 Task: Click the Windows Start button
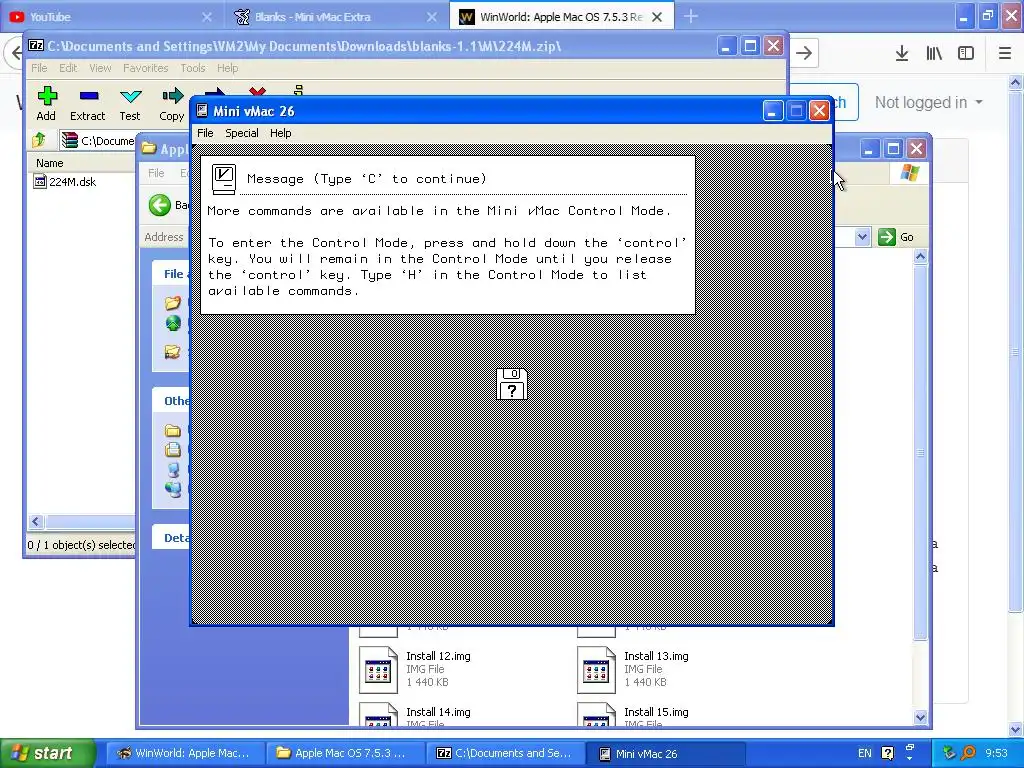[47, 753]
